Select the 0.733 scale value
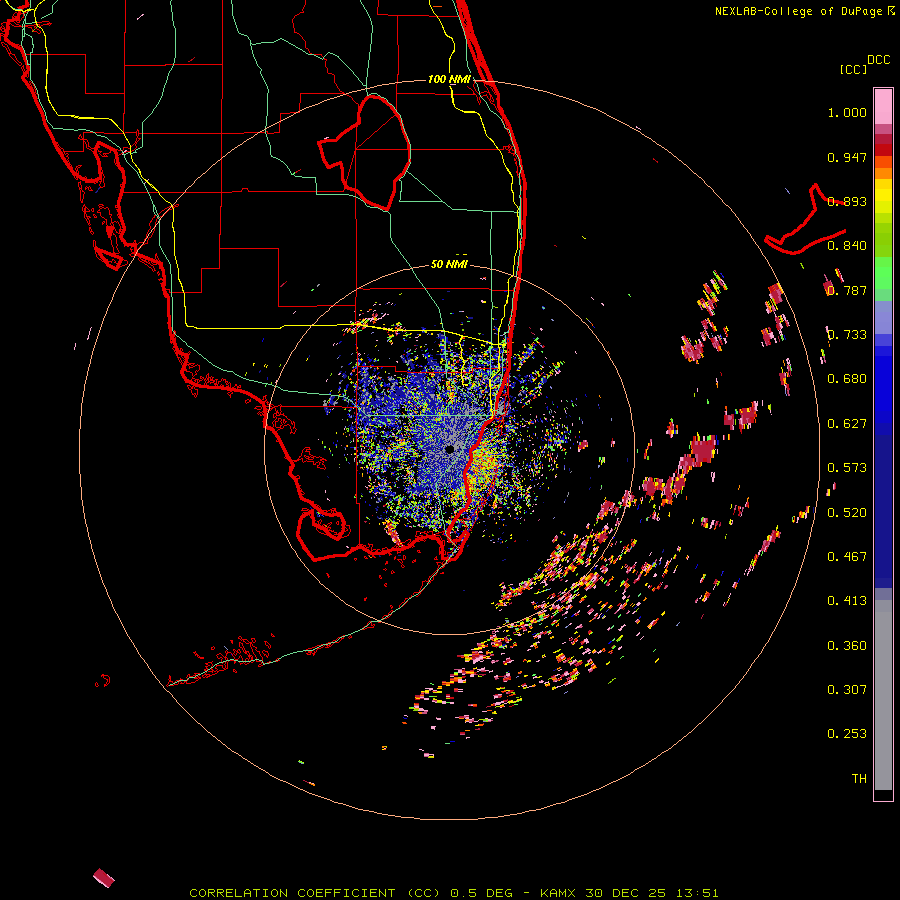Image resolution: width=900 pixels, height=900 pixels. click(x=847, y=335)
